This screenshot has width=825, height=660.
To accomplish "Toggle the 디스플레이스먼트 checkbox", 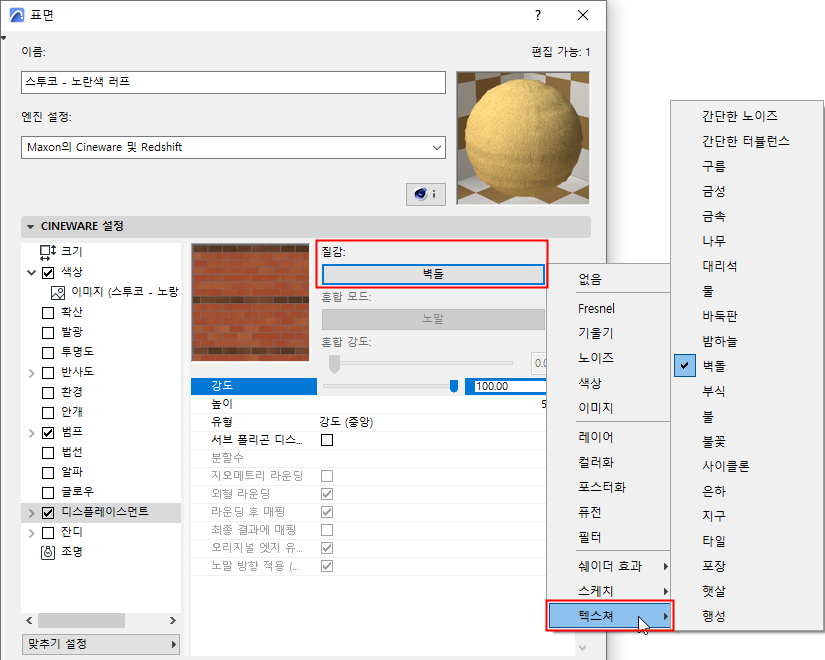I will [48, 513].
